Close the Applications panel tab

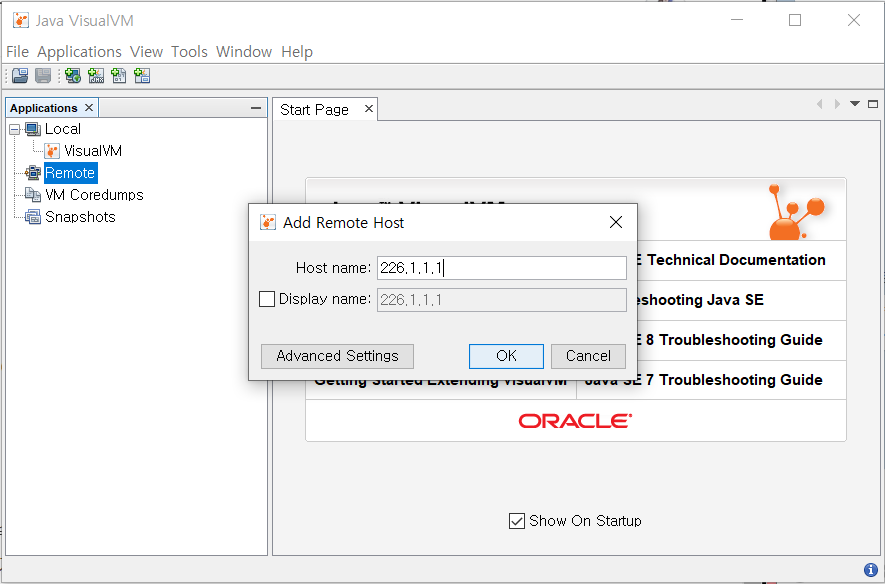tap(89, 107)
